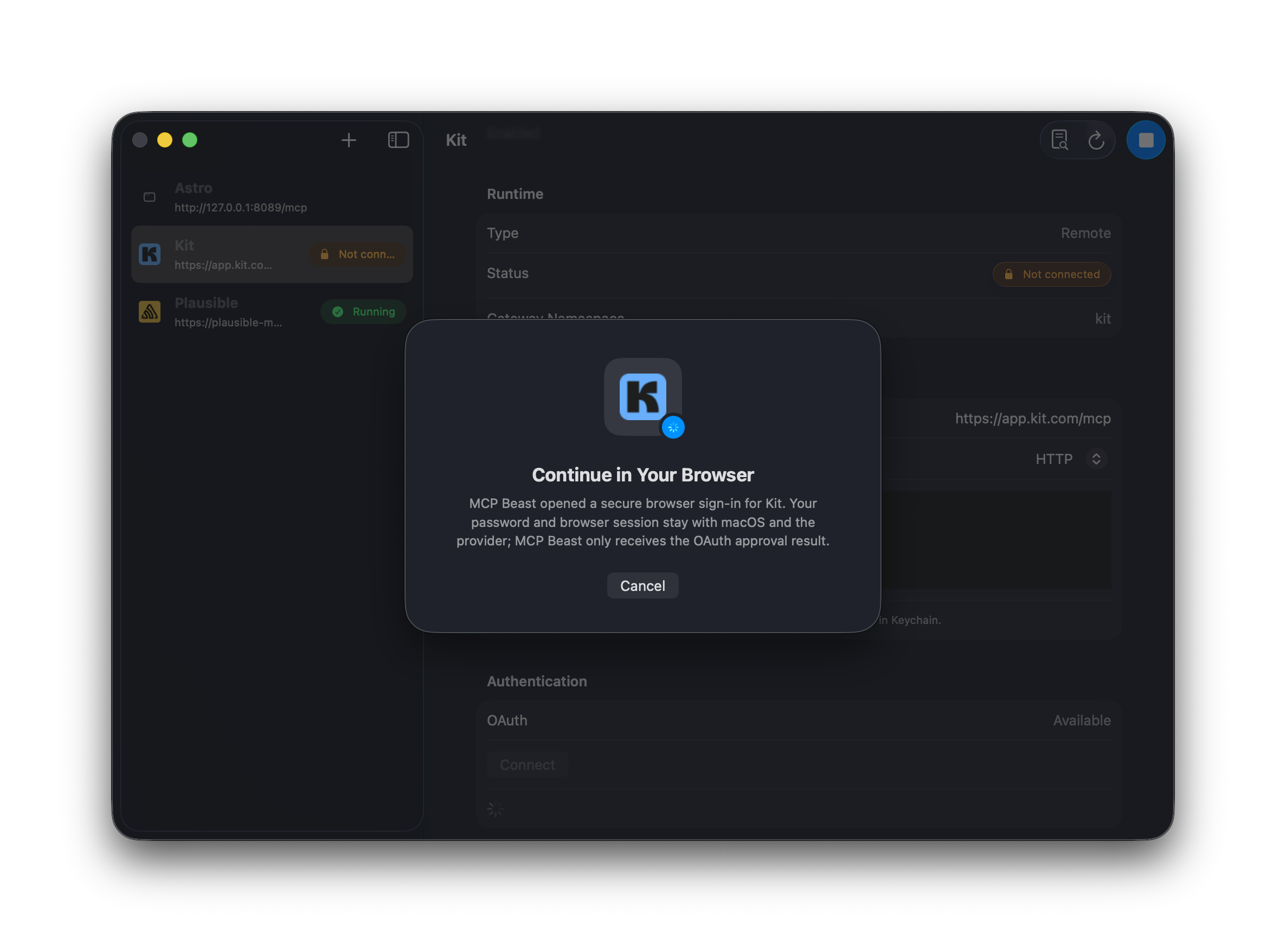
Task: Click the Authentication section heading
Action: click(x=537, y=681)
